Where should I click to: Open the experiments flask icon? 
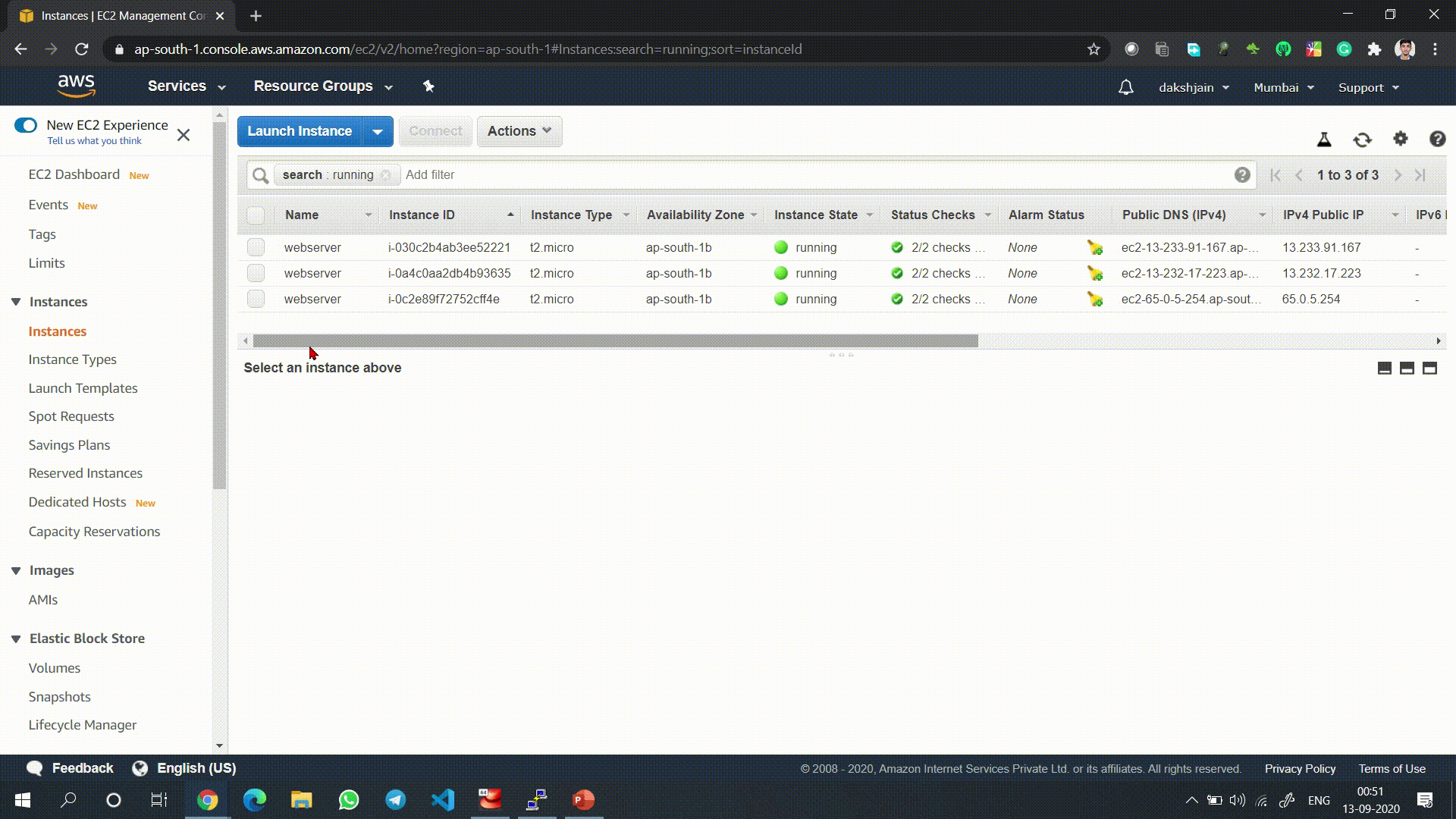point(1324,140)
